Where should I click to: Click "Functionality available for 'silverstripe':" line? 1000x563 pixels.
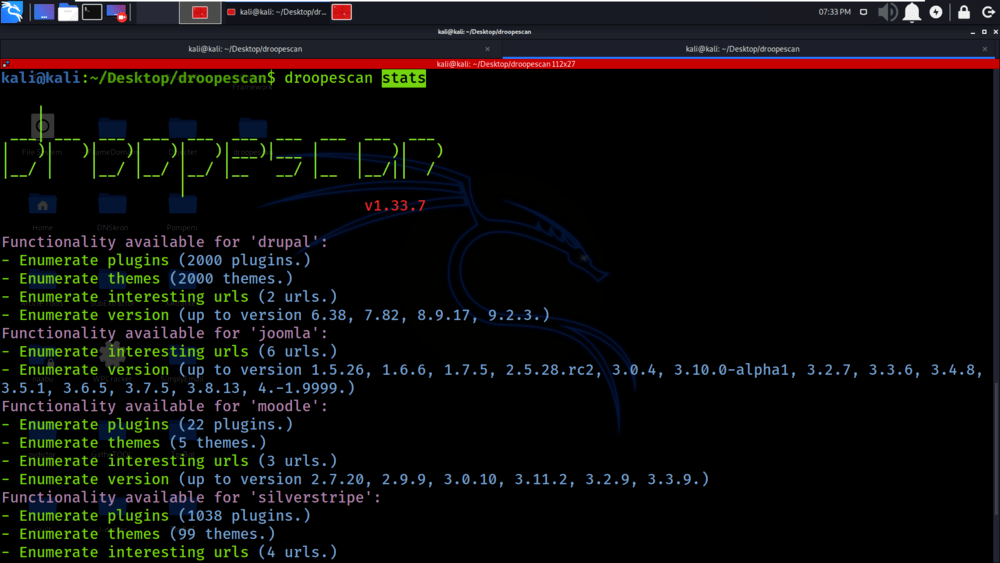[191, 497]
